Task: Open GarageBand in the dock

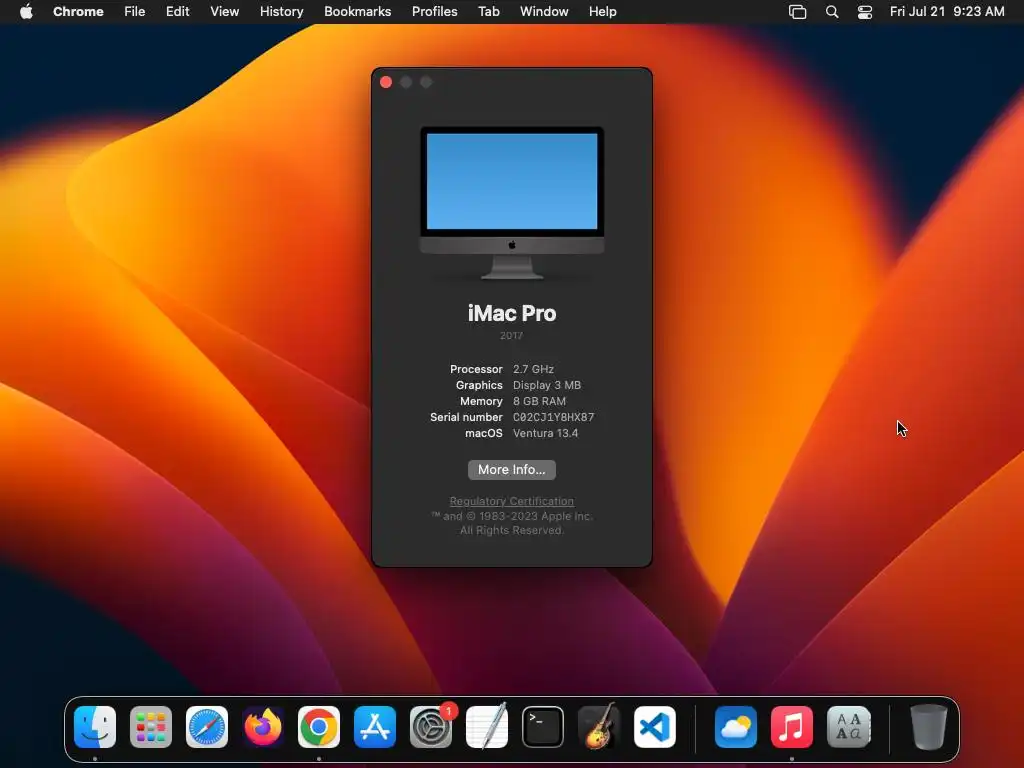Action: [599, 727]
